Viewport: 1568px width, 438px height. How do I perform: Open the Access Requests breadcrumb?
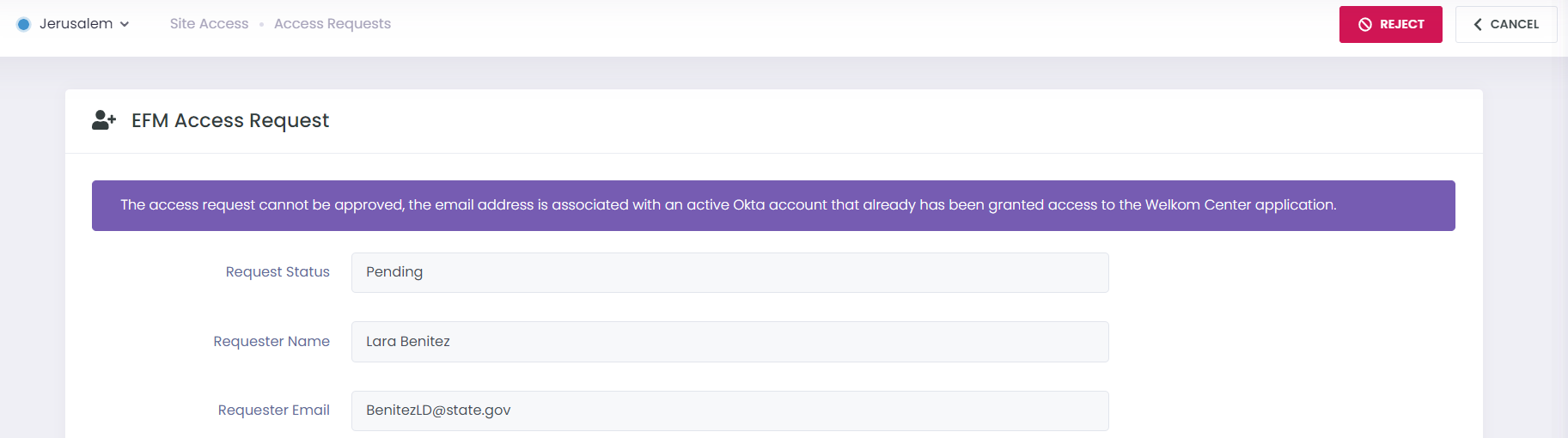[333, 24]
